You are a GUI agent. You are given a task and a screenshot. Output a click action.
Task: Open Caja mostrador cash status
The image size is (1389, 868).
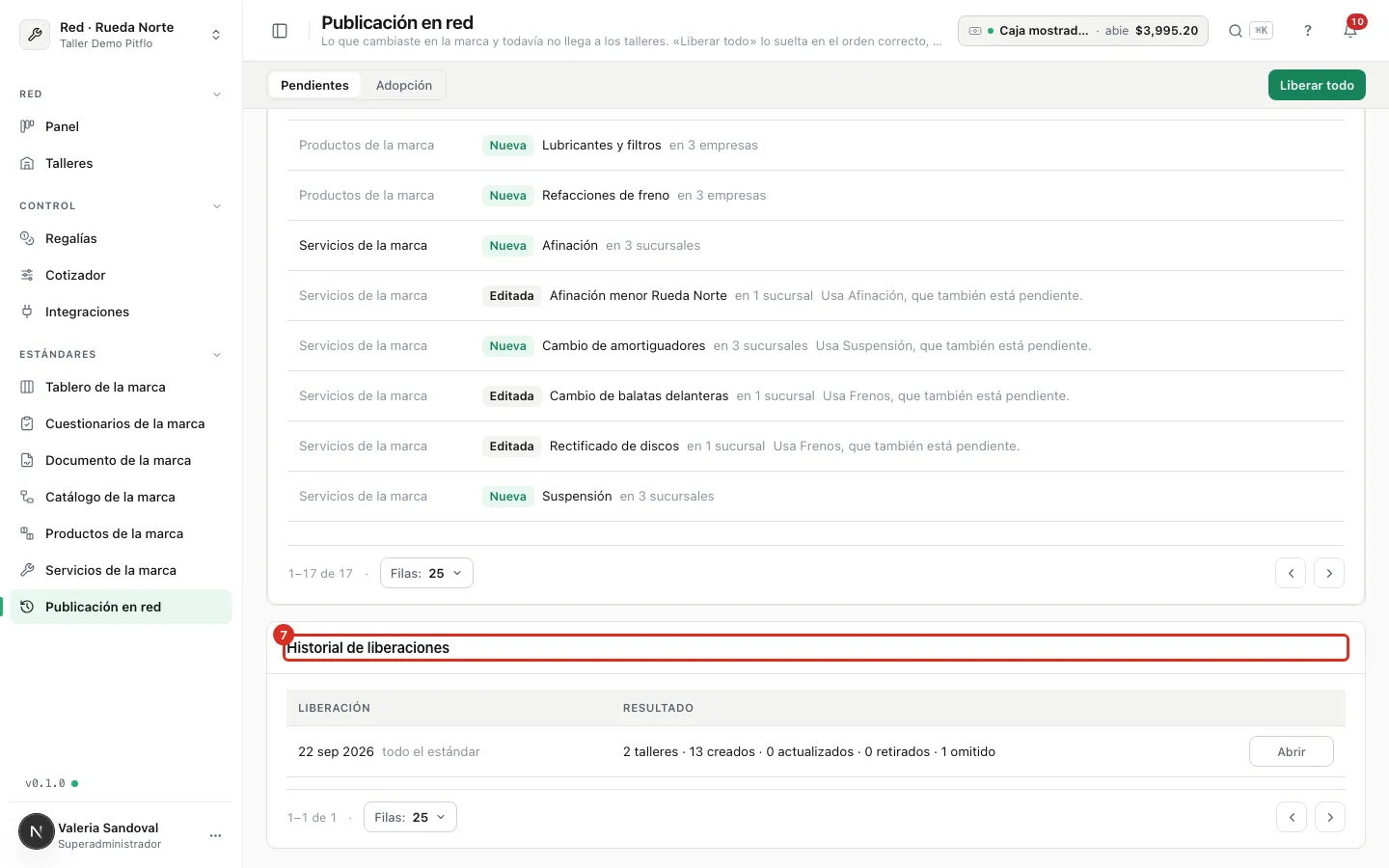pyautogui.click(x=1083, y=31)
